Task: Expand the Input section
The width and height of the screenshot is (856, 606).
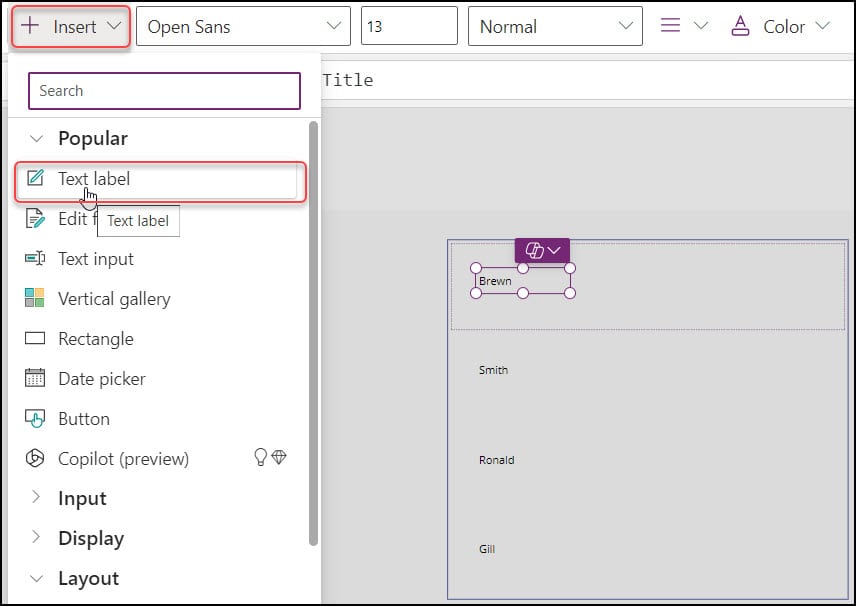Action: point(36,496)
